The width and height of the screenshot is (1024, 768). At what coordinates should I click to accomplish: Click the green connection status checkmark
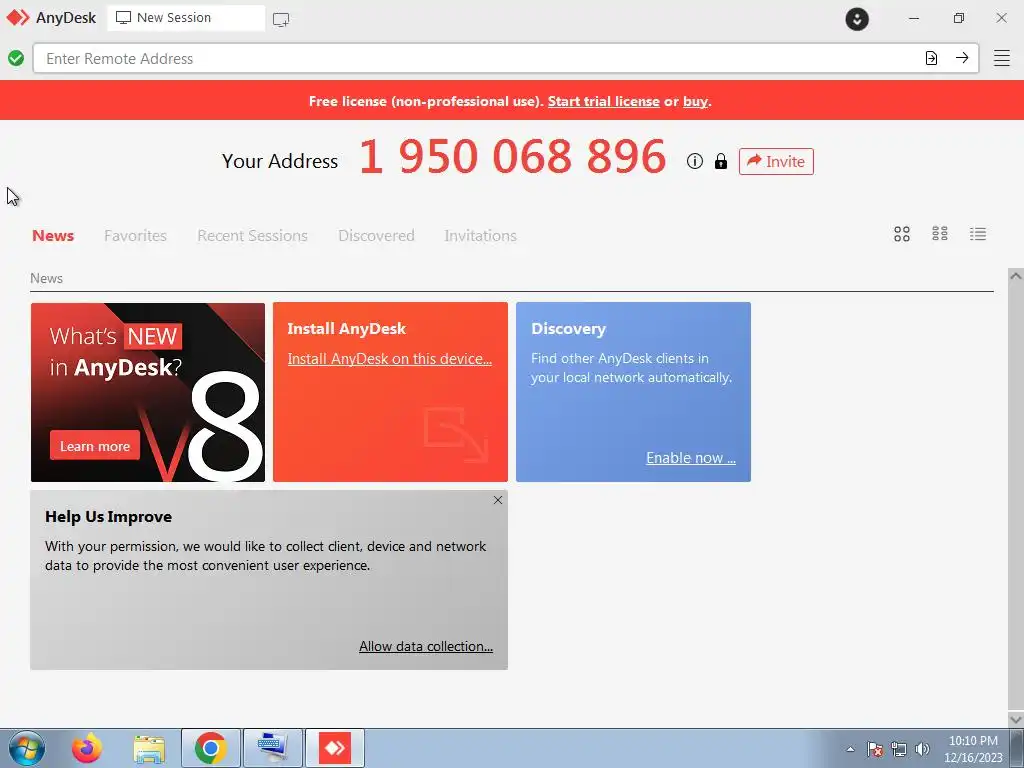[16, 58]
